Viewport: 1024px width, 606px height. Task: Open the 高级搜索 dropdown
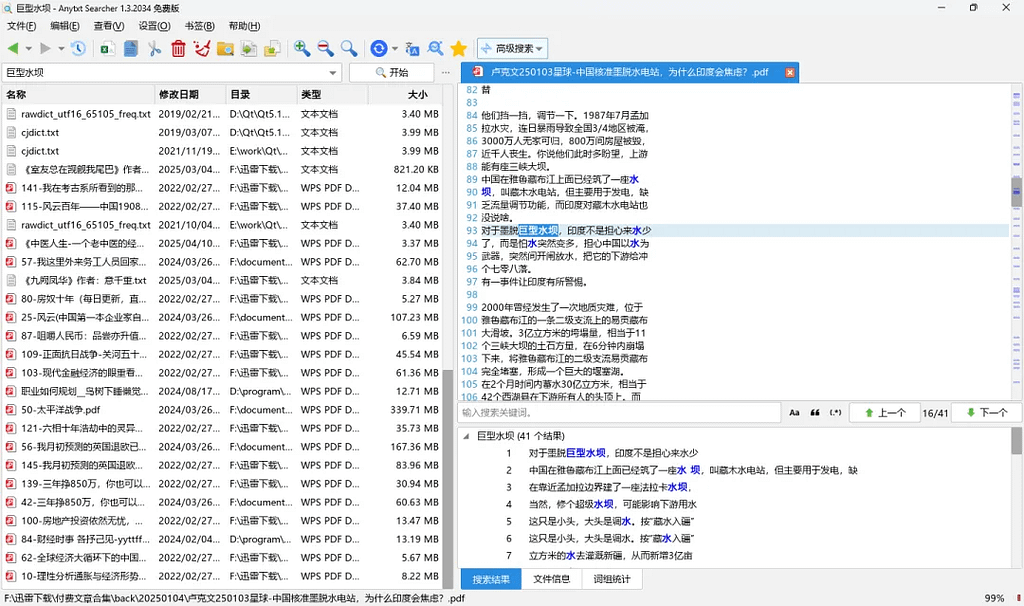[x=512, y=48]
